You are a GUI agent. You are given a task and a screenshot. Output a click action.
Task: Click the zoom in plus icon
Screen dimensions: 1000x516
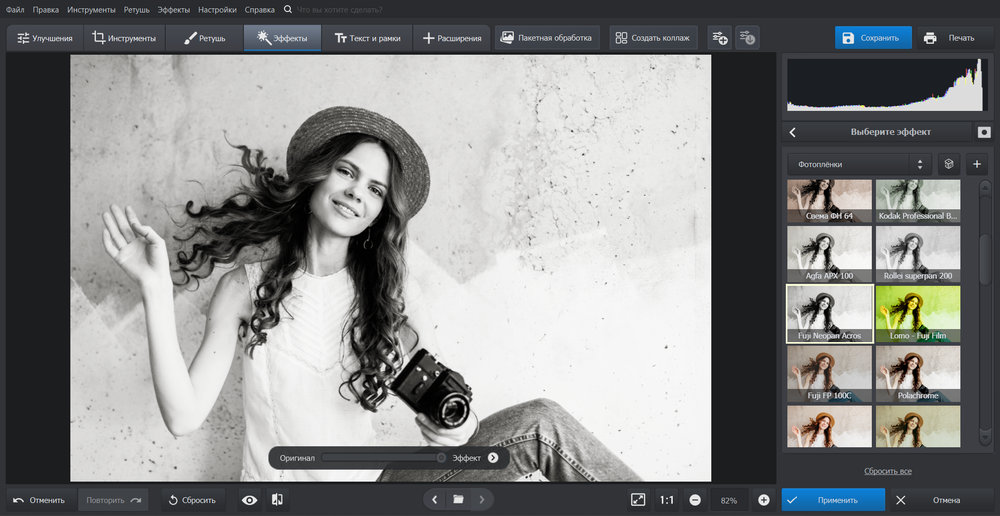tap(763, 500)
